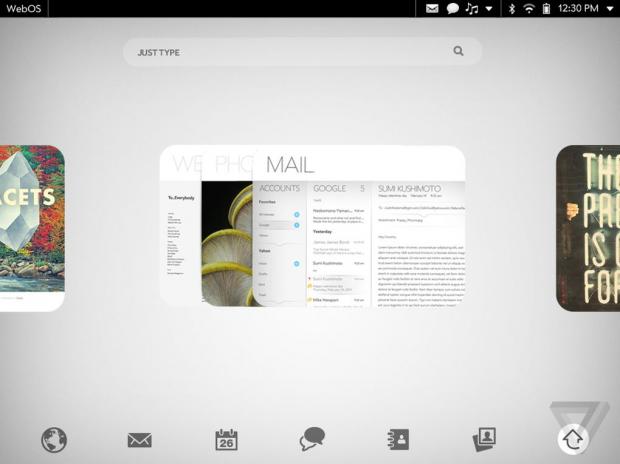The width and height of the screenshot is (620, 464).
Task: Expand the system menu arrow beside clock
Action: pyautogui.click(x=609, y=9)
